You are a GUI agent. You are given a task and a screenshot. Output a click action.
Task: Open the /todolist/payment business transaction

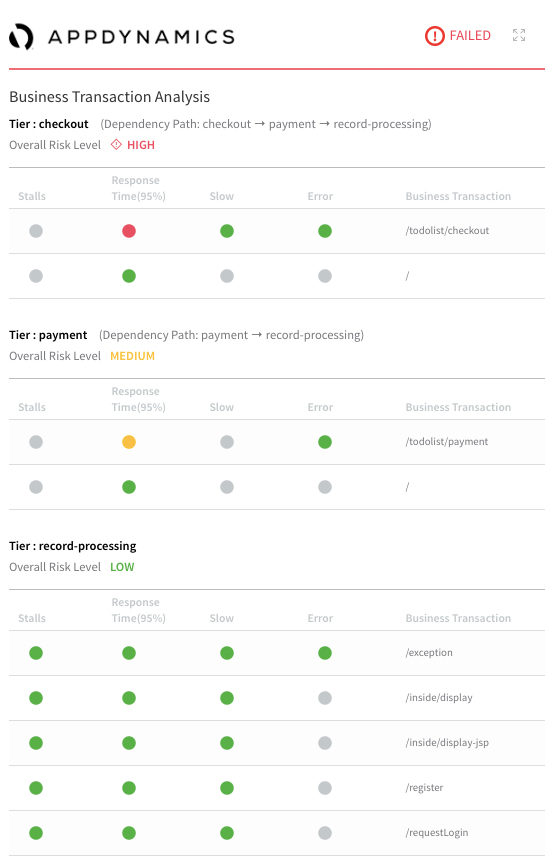[446, 442]
